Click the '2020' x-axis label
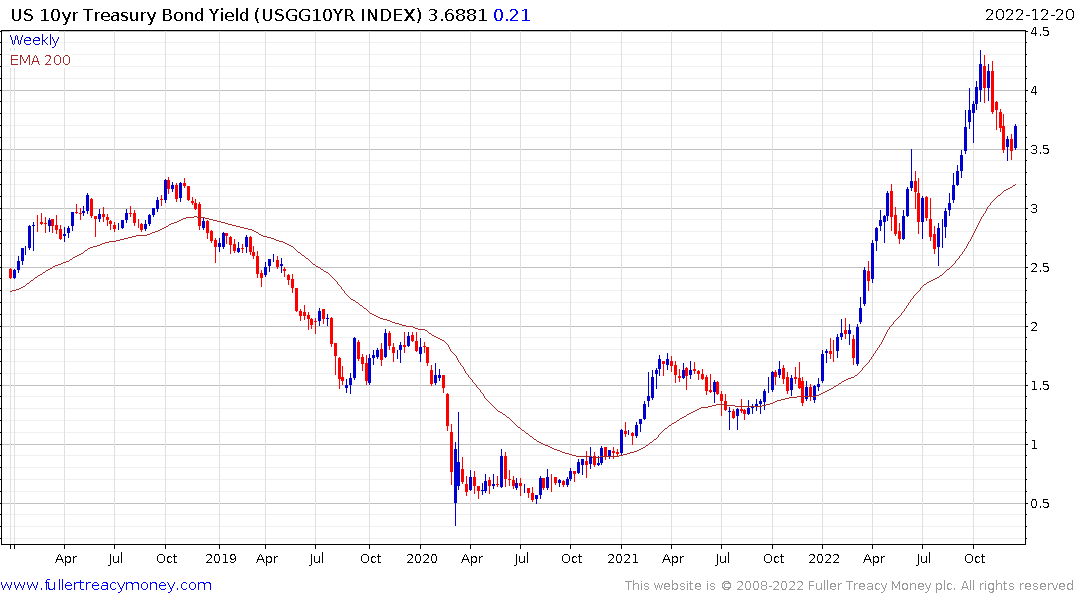The width and height of the screenshot is (1075, 600). point(422,558)
